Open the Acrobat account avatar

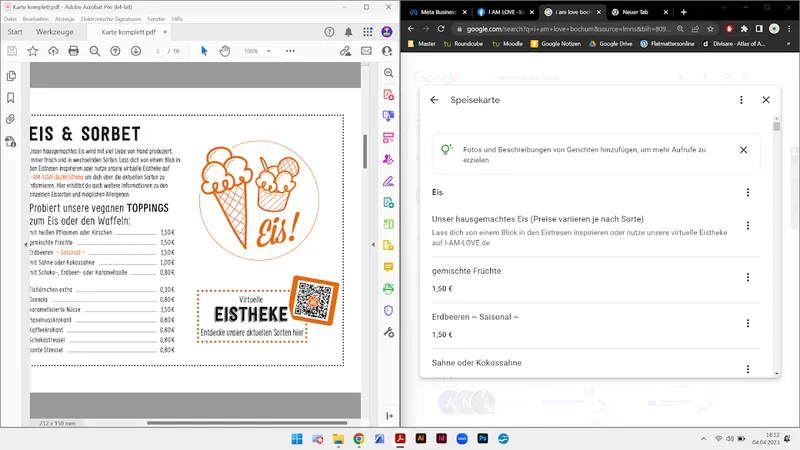387,32
